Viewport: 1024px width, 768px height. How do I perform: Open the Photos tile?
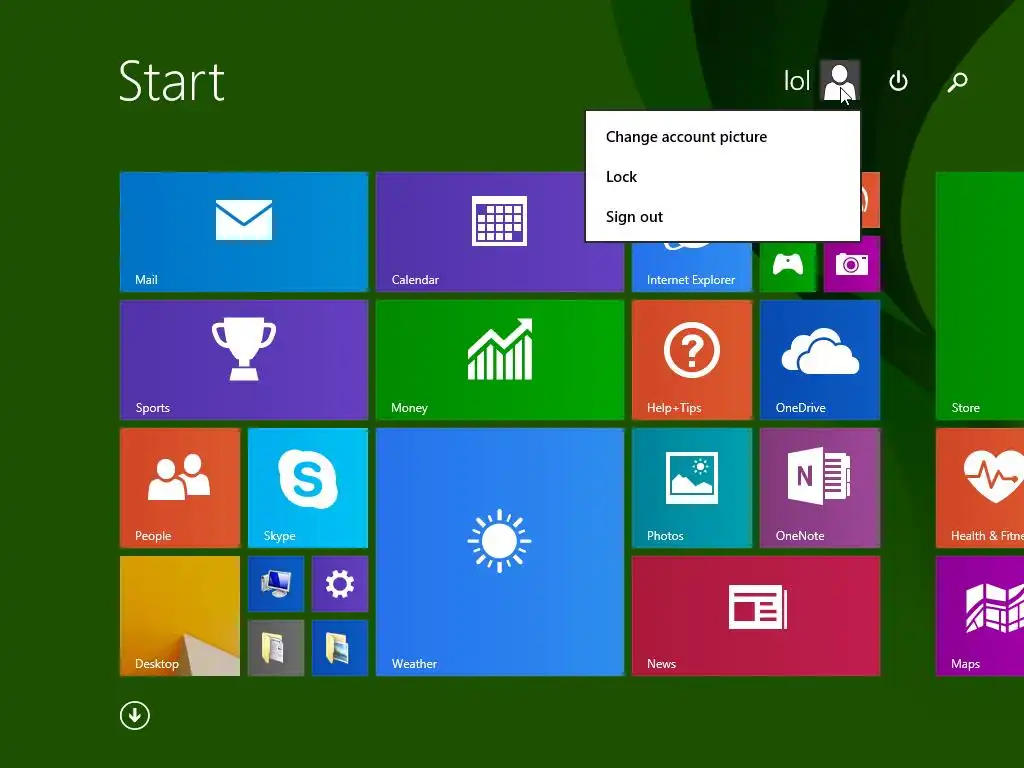coord(692,488)
